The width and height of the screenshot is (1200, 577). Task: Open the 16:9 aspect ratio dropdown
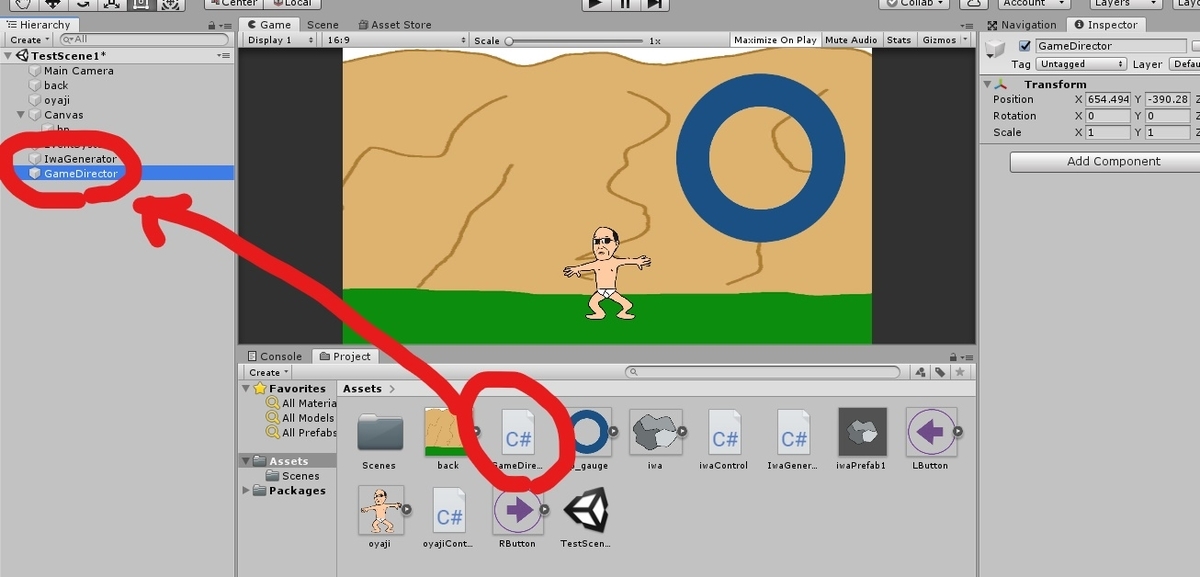(x=396, y=40)
